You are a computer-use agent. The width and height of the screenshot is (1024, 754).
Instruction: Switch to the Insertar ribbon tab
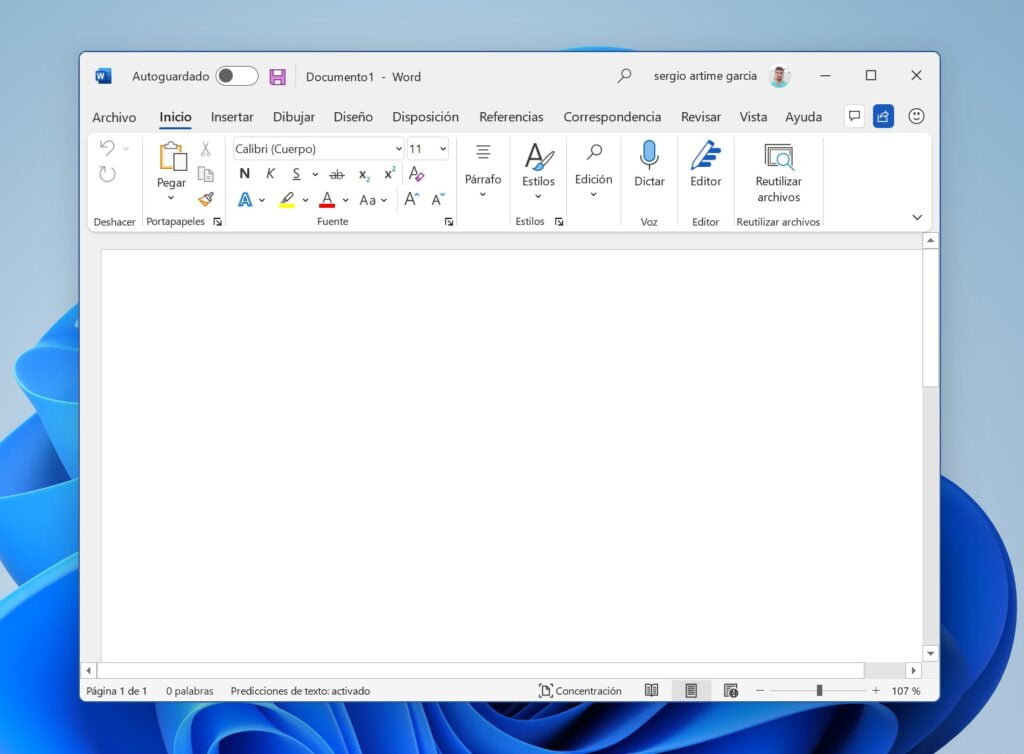tap(232, 117)
